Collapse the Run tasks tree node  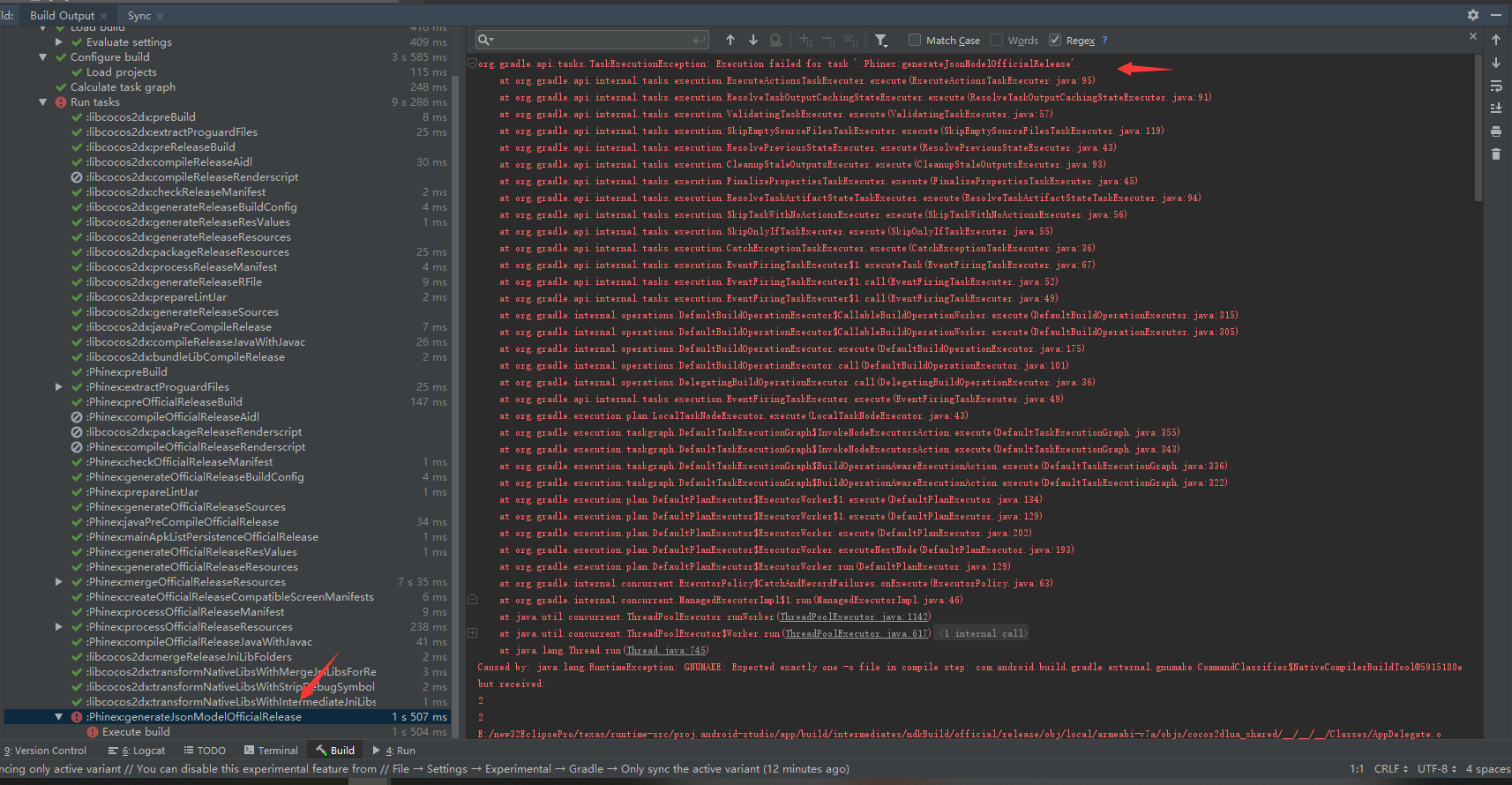pos(43,102)
